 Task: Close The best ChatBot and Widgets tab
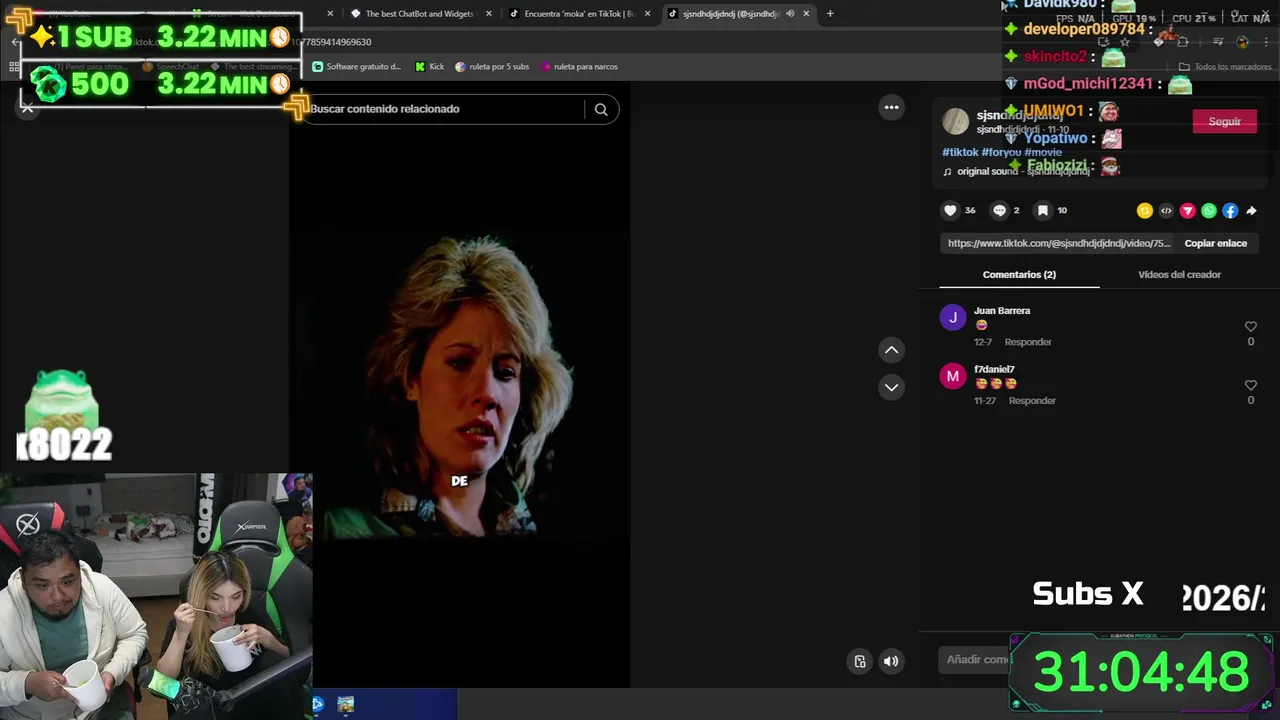point(488,14)
